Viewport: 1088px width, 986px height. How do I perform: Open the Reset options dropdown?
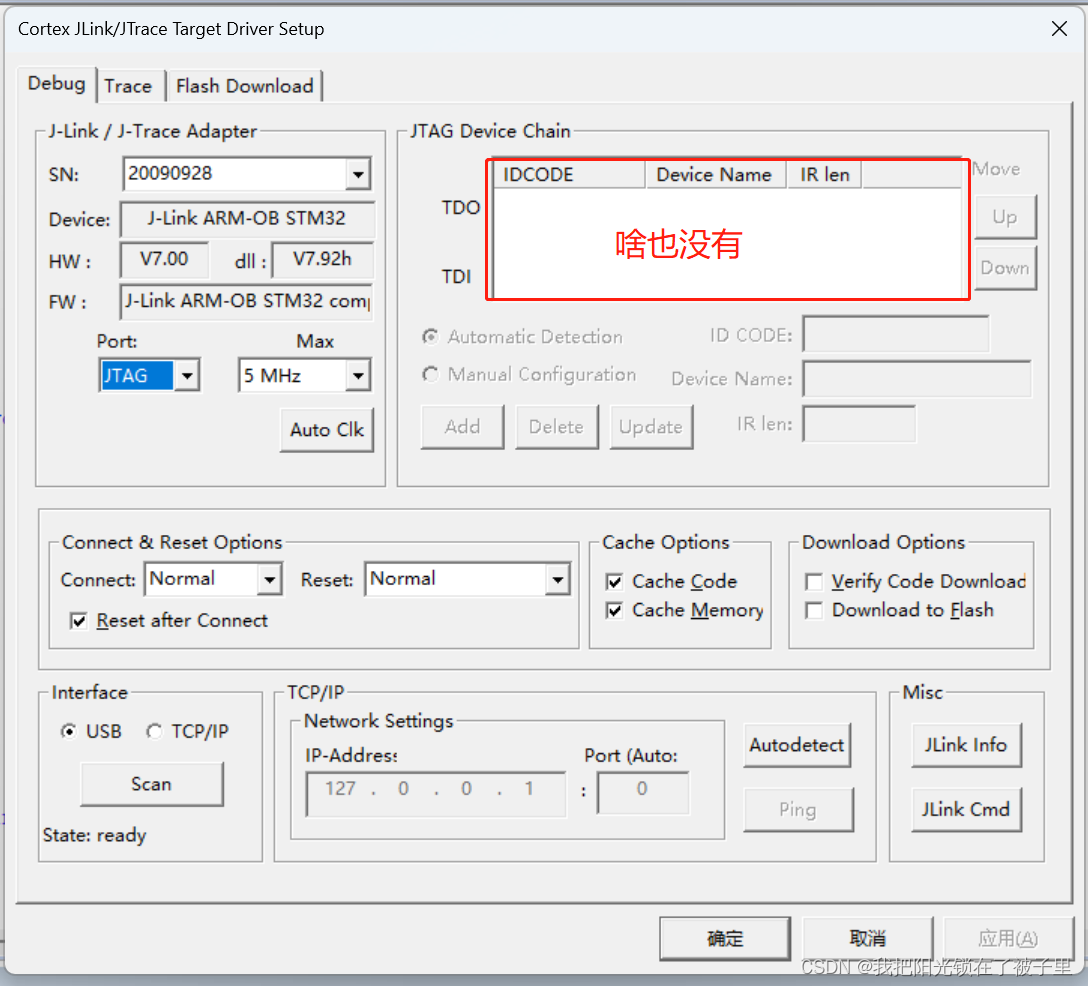click(x=557, y=579)
